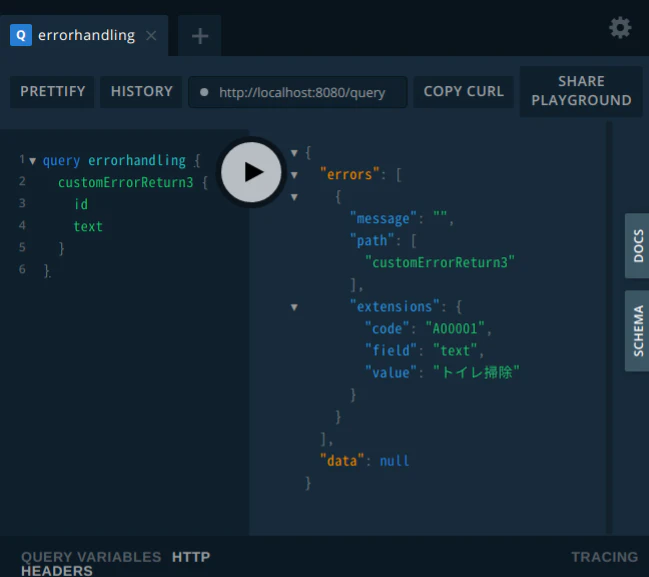Click the COPY CURL button
This screenshot has width=649, height=577.
(x=464, y=91)
